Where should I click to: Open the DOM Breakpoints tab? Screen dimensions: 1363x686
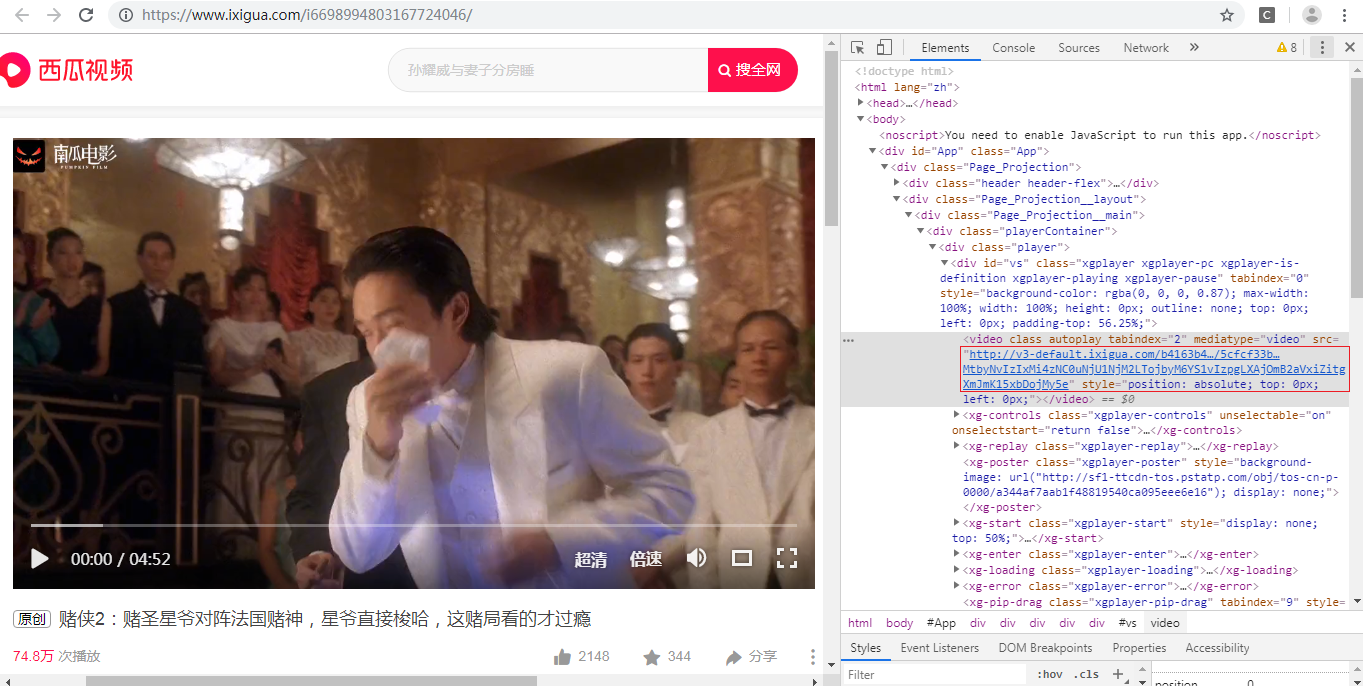(1045, 648)
